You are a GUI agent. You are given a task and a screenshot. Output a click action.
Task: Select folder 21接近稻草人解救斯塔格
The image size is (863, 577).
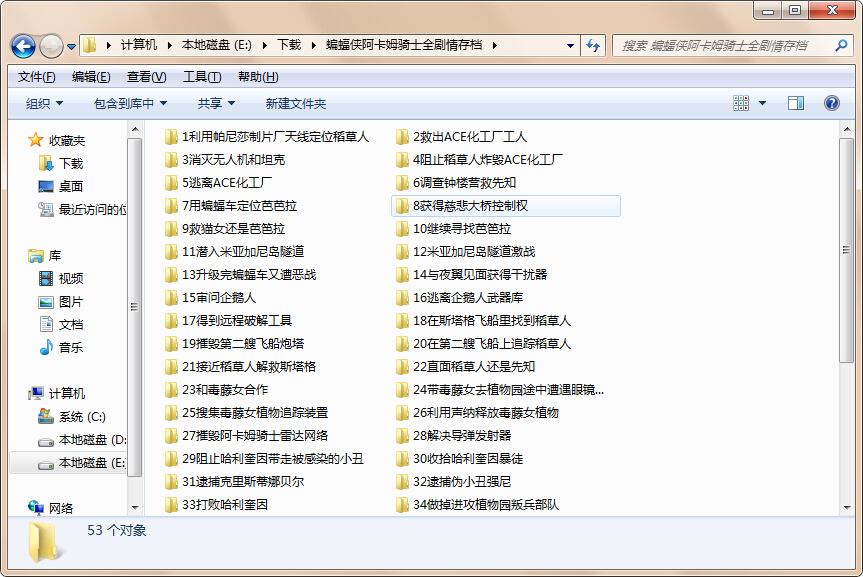point(241,367)
